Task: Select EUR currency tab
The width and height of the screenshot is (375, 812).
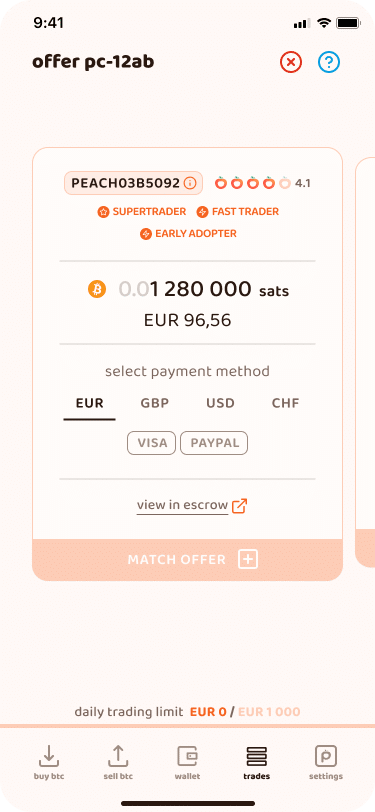Action: coord(90,404)
